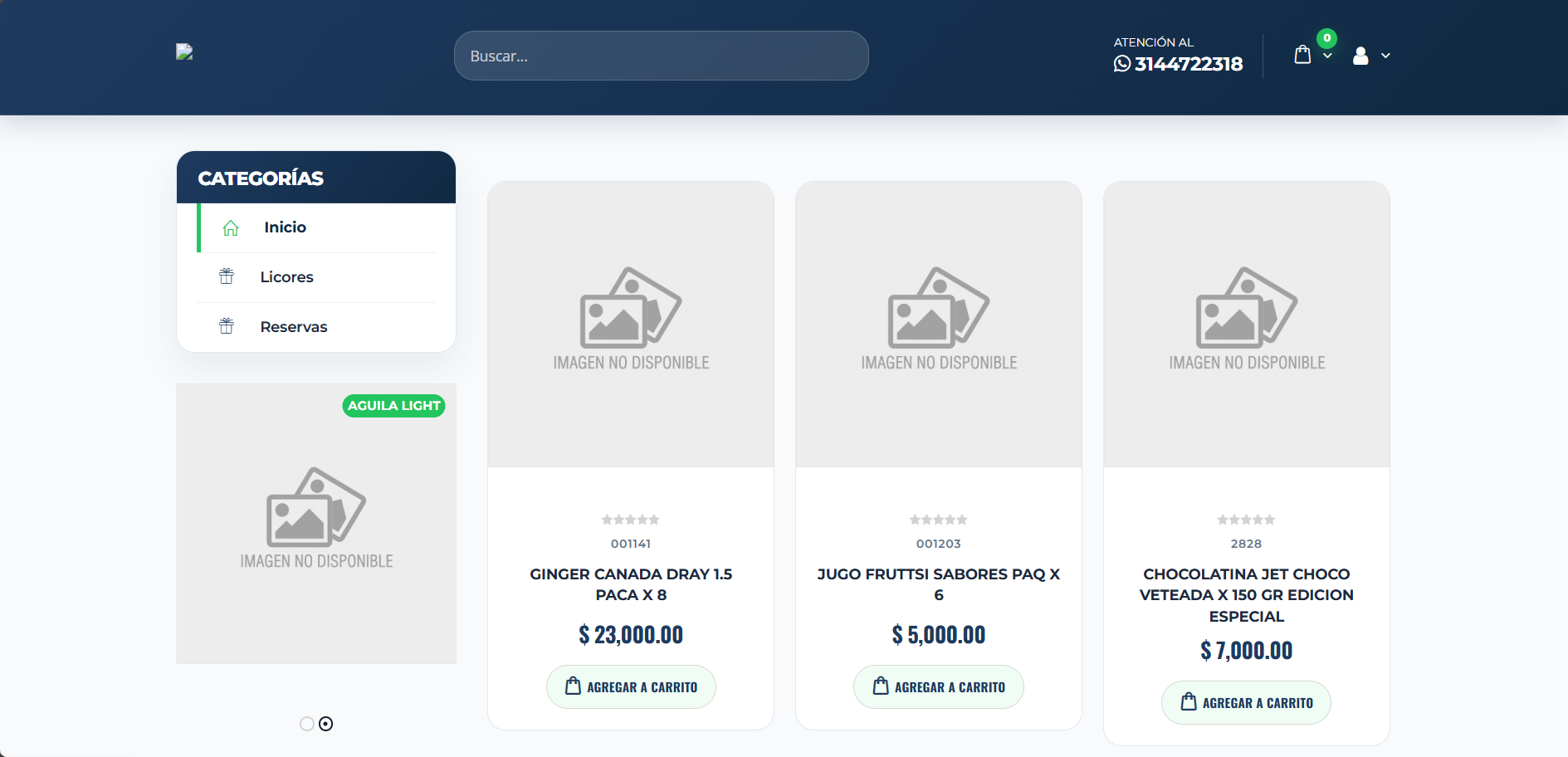Select the home icon beside Inicio
This screenshot has height=757, width=1568.
pyautogui.click(x=230, y=227)
